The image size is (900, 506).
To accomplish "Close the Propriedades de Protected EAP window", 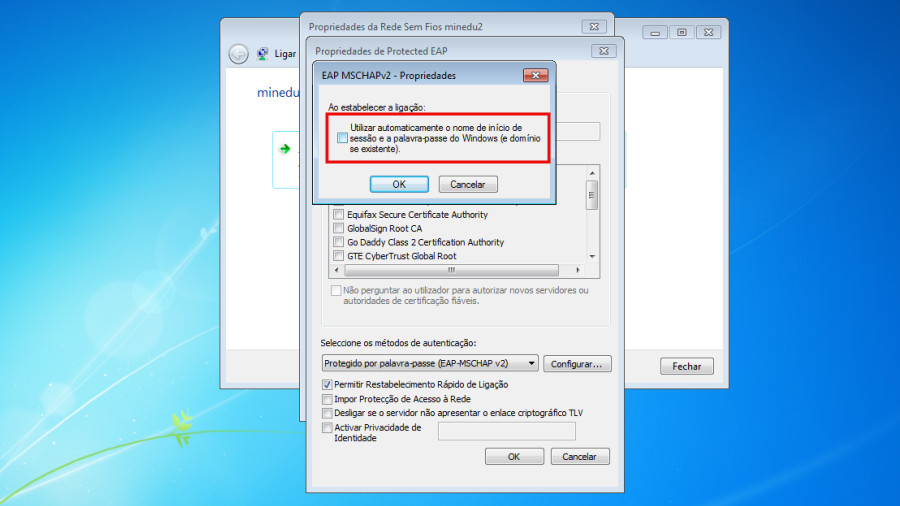I will click(604, 51).
